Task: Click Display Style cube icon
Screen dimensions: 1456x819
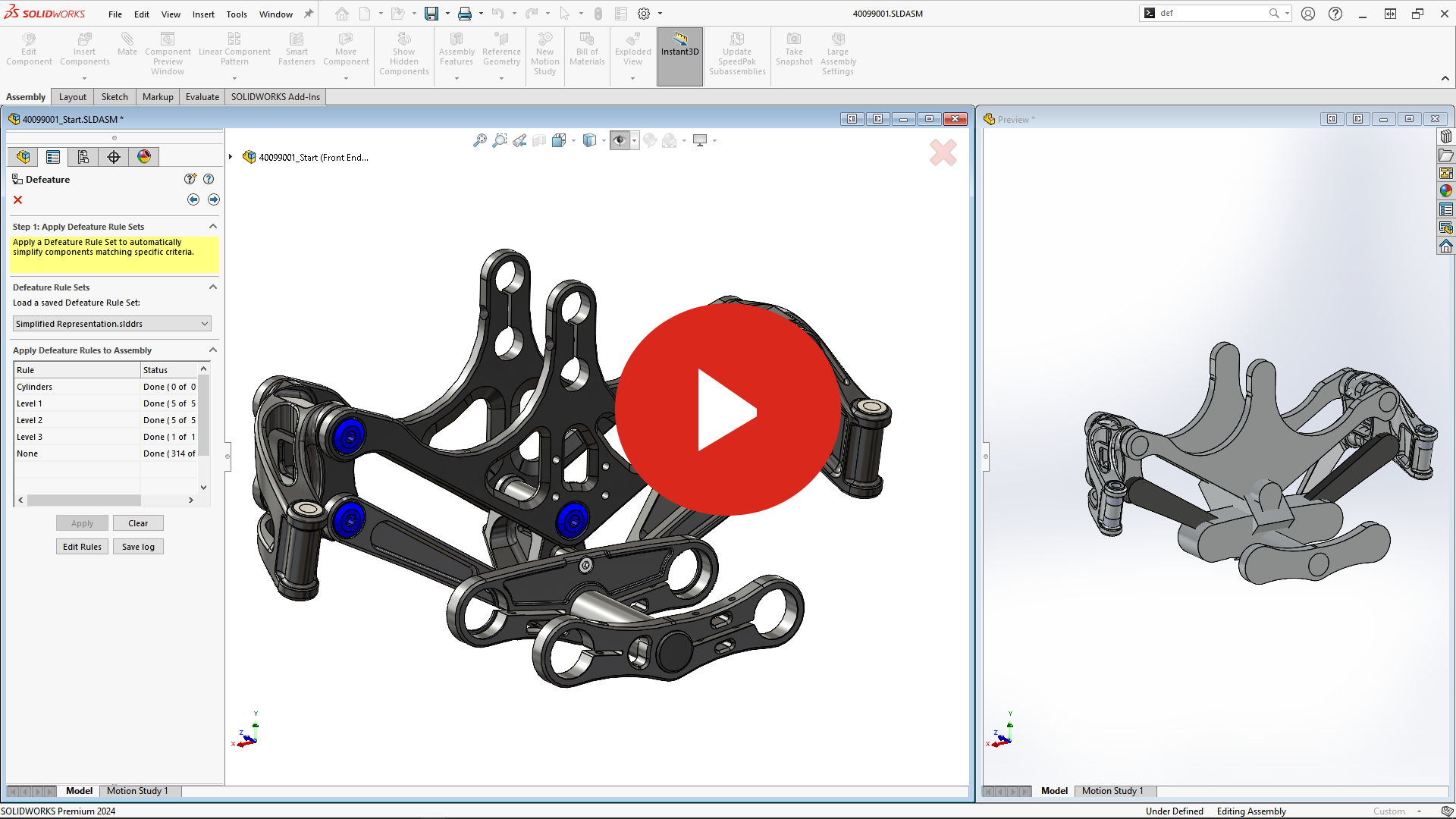Action: pyautogui.click(x=589, y=140)
